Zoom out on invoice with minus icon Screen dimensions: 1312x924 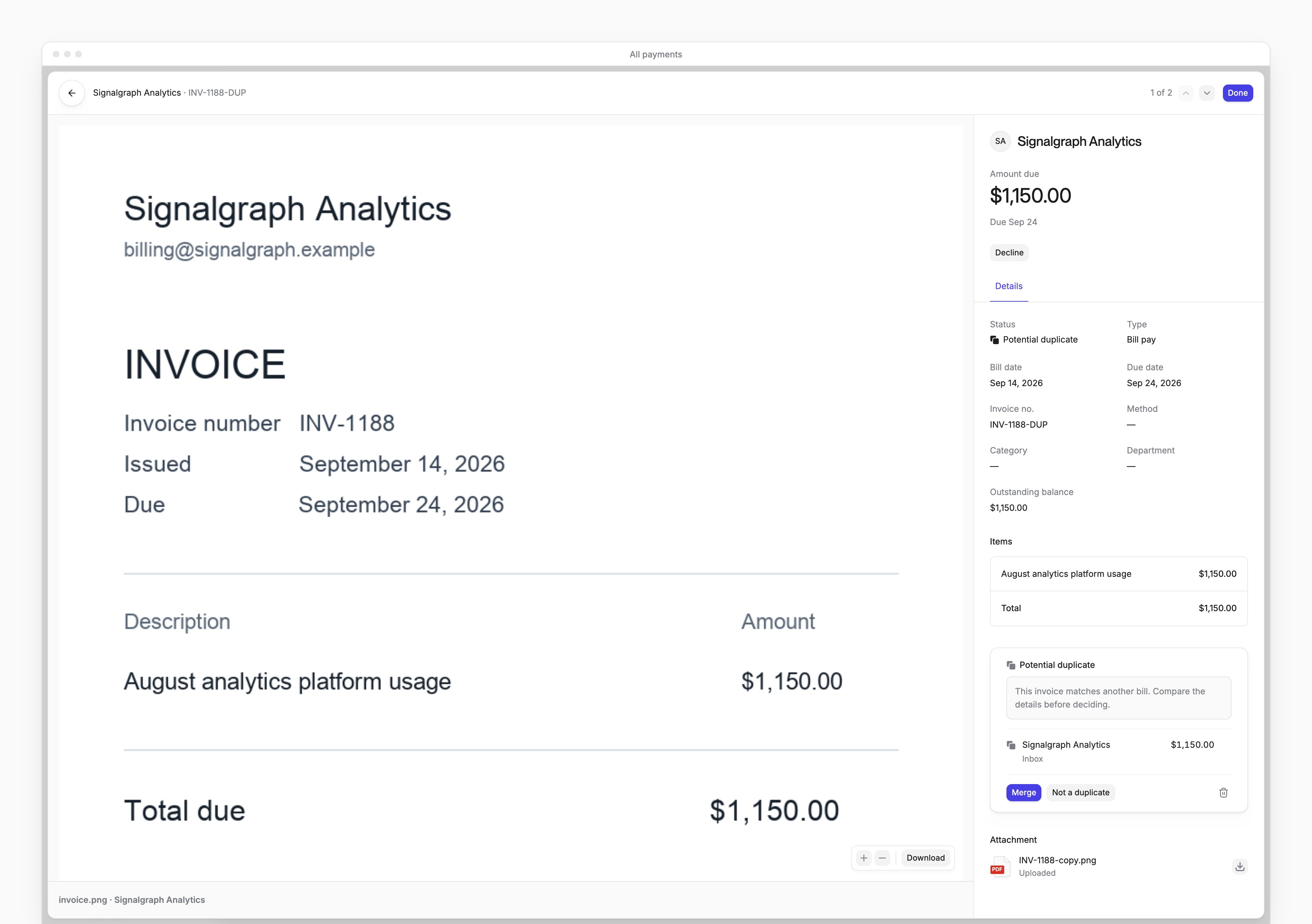(x=882, y=858)
